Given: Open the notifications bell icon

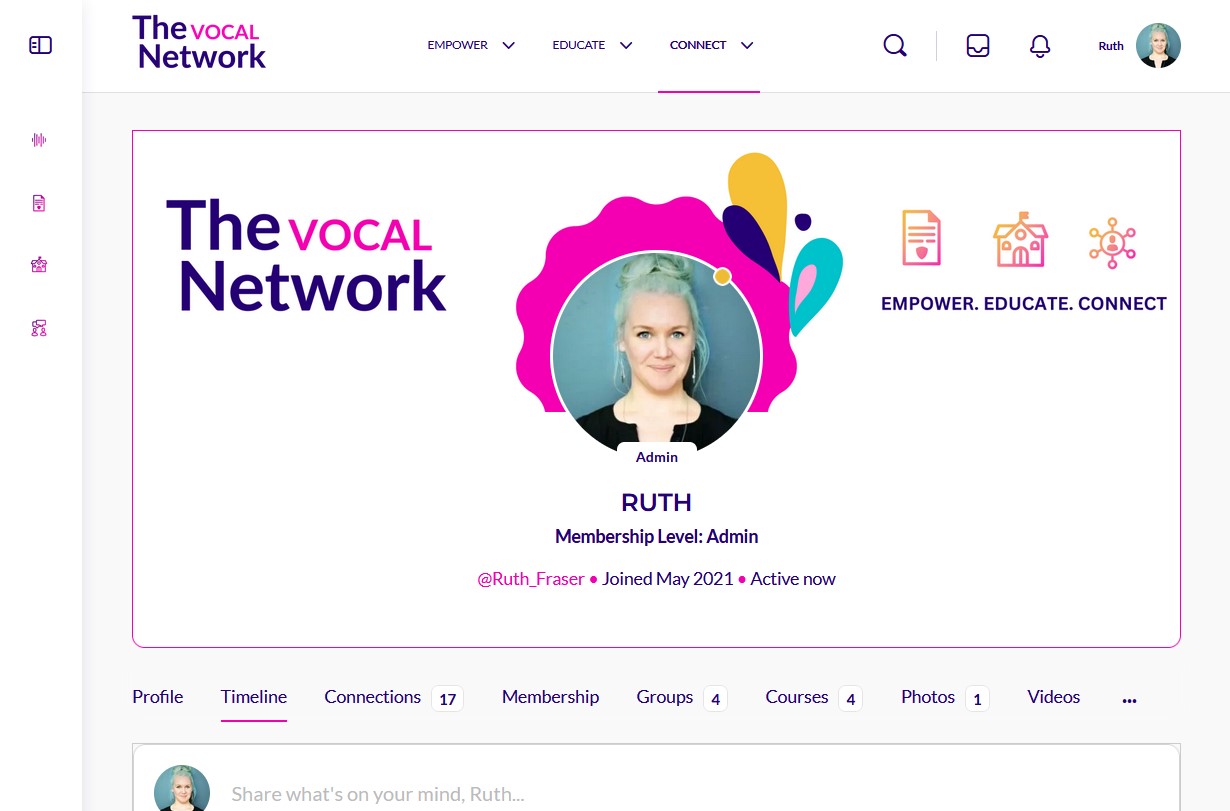Looking at the screenshot, I should (1040, 46).
